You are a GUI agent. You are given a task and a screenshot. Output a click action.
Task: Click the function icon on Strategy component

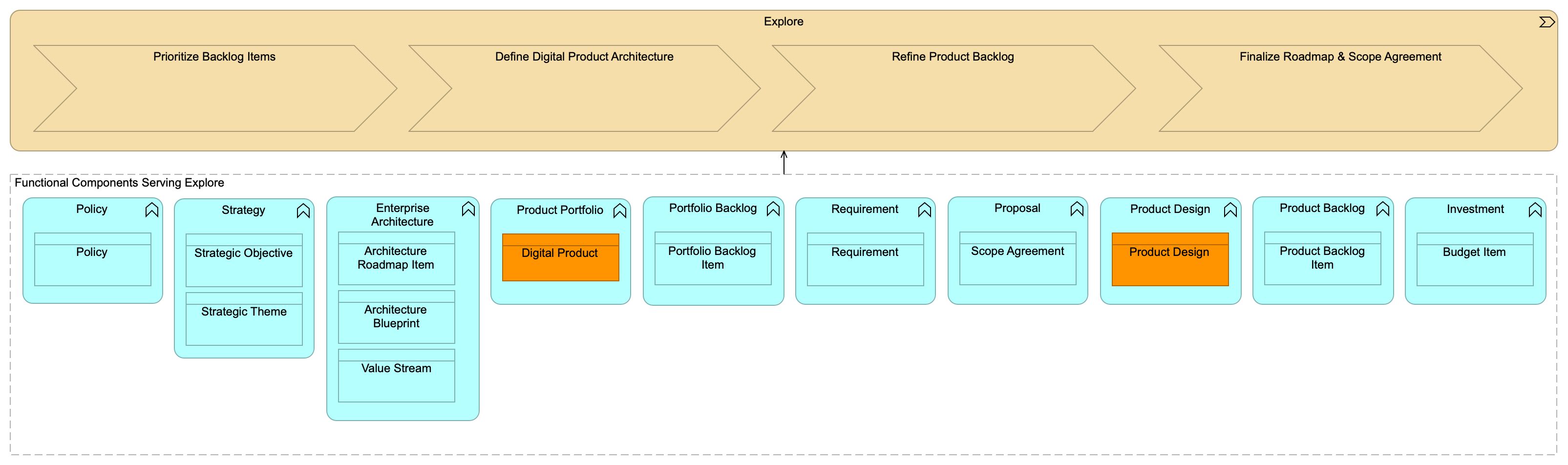(303, 211)
